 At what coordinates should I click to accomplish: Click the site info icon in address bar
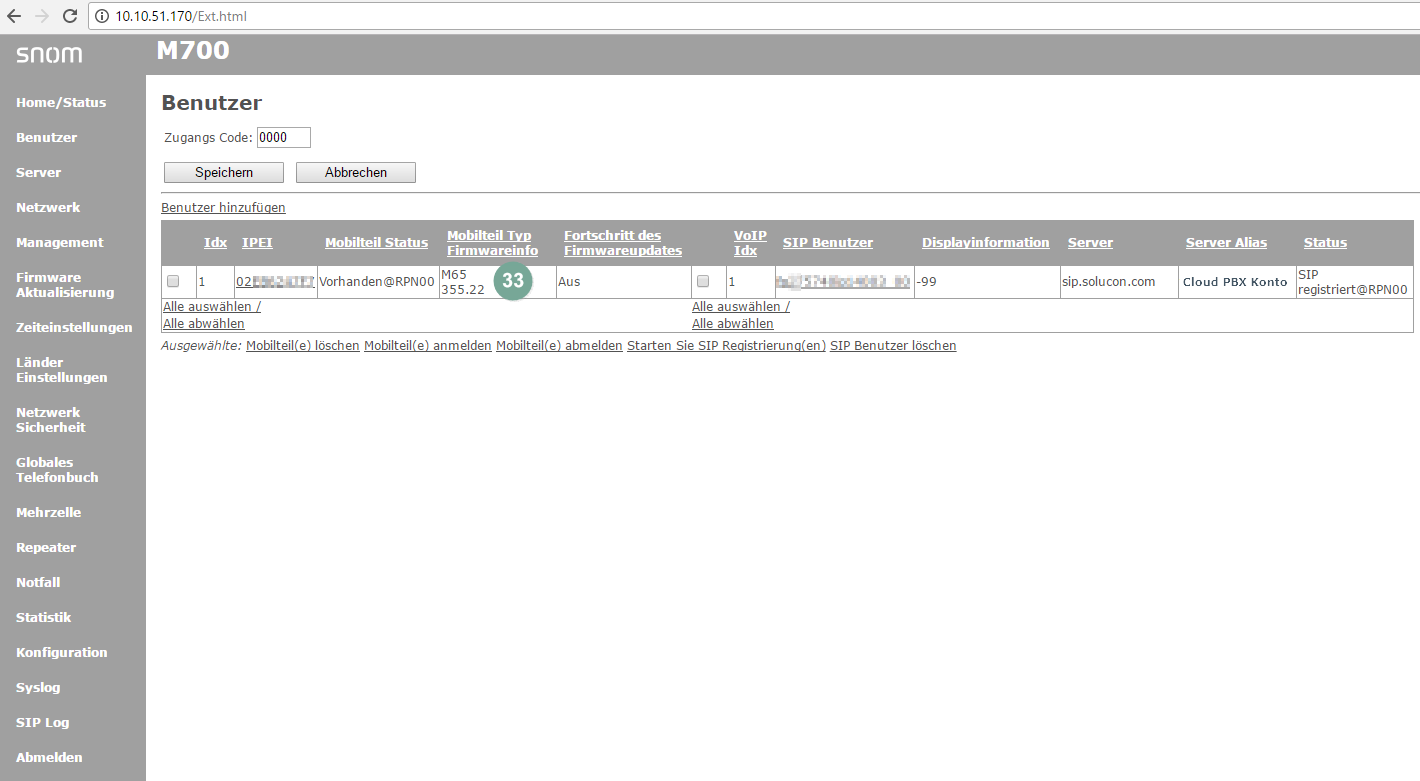pyautogui.click(x=101, y=17)
